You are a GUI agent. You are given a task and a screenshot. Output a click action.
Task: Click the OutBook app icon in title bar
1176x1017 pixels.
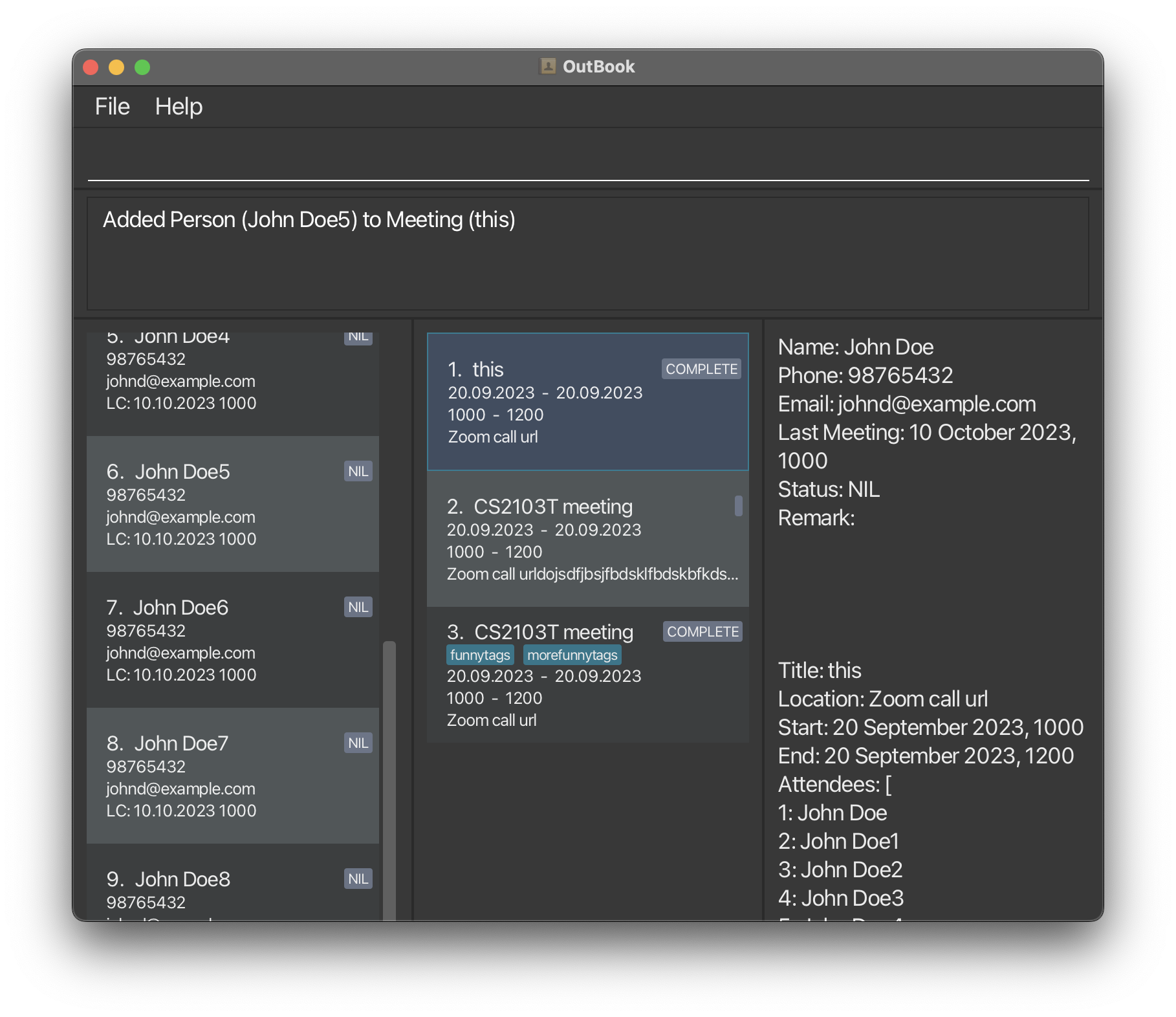pyautogui.click(x=548, y=67)
